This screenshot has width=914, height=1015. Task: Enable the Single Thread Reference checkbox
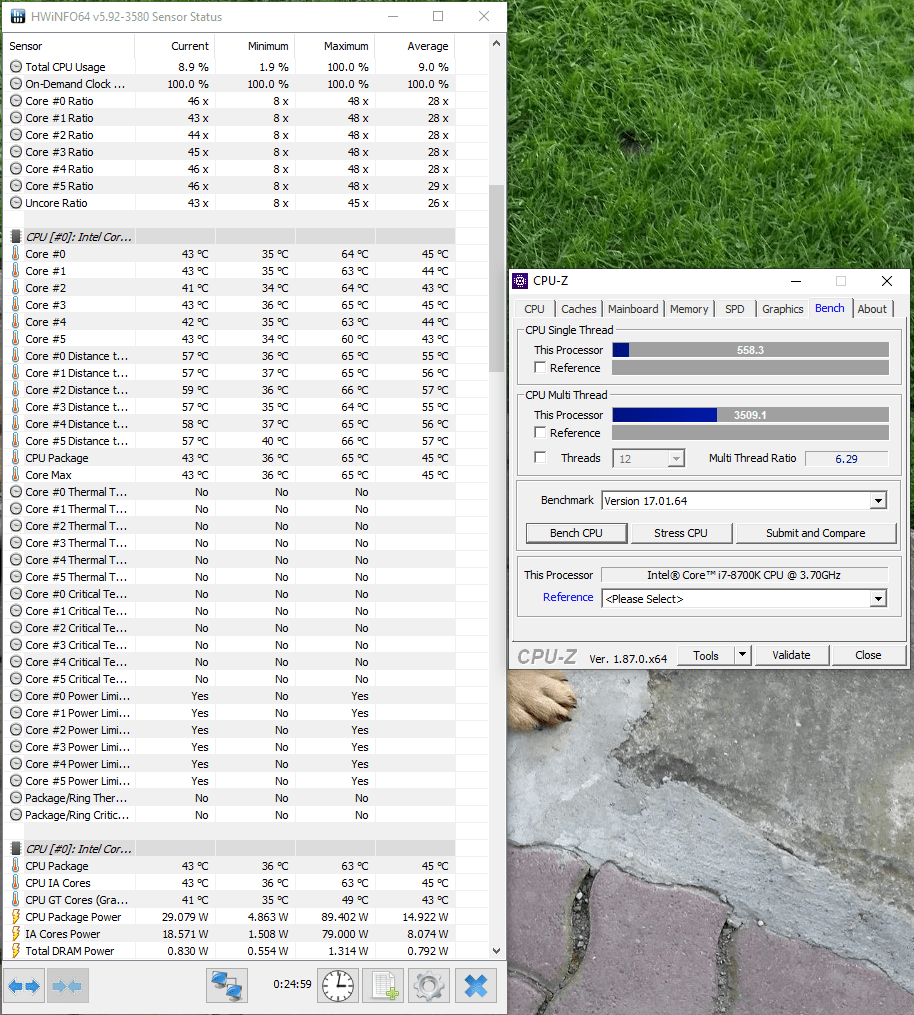click(x=540, y=368)
